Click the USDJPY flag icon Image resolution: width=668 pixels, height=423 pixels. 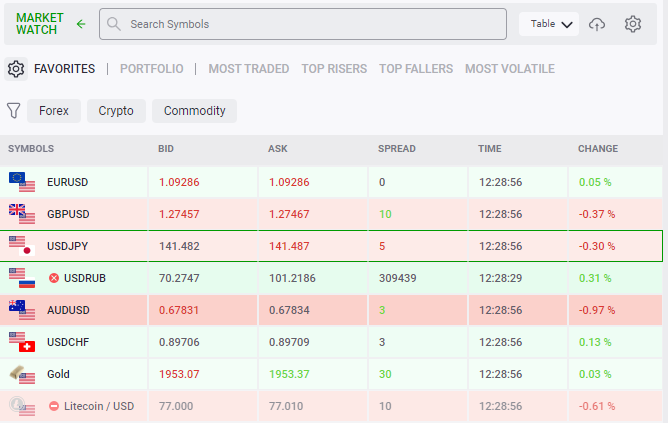(x=22, y=246)
